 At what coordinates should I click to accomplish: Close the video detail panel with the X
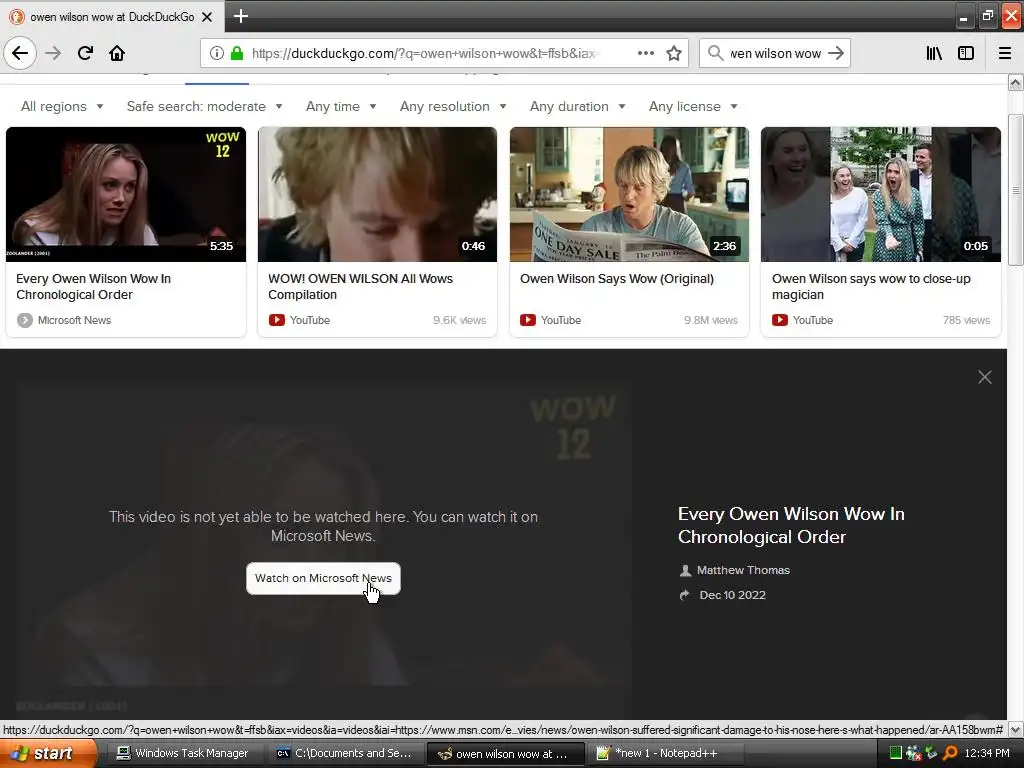(985, 377)
